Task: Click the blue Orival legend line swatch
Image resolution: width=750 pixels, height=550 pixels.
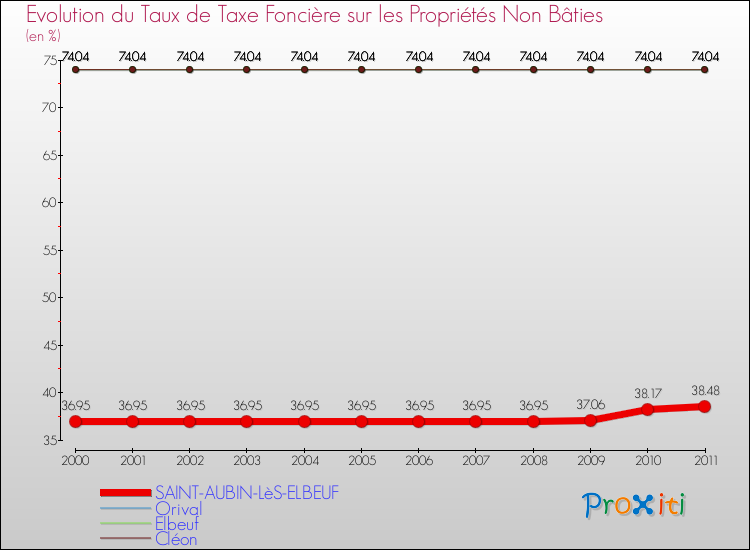Action: [126, 508]
